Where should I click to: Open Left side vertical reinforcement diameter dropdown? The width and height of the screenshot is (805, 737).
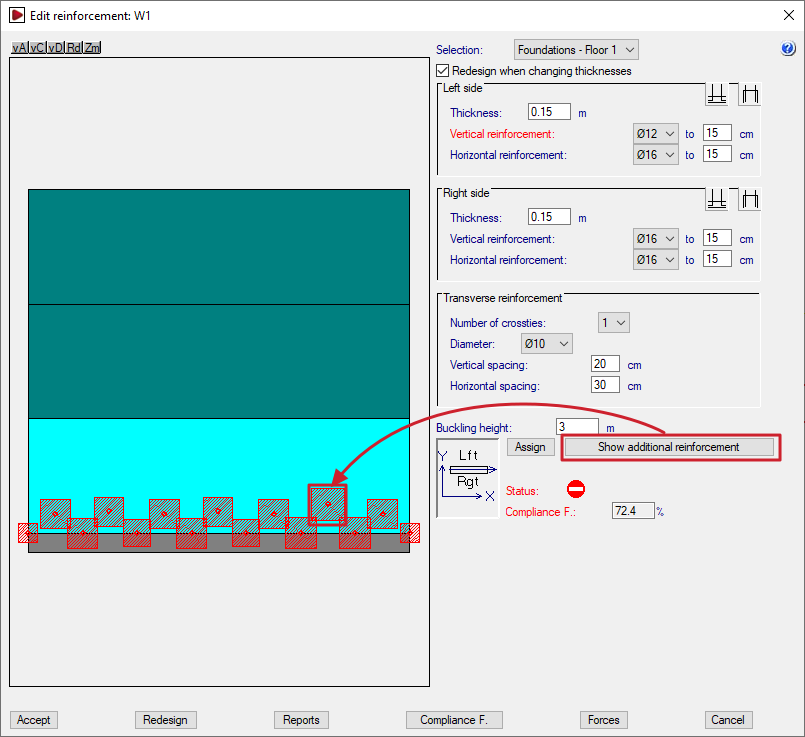point(656,134)
